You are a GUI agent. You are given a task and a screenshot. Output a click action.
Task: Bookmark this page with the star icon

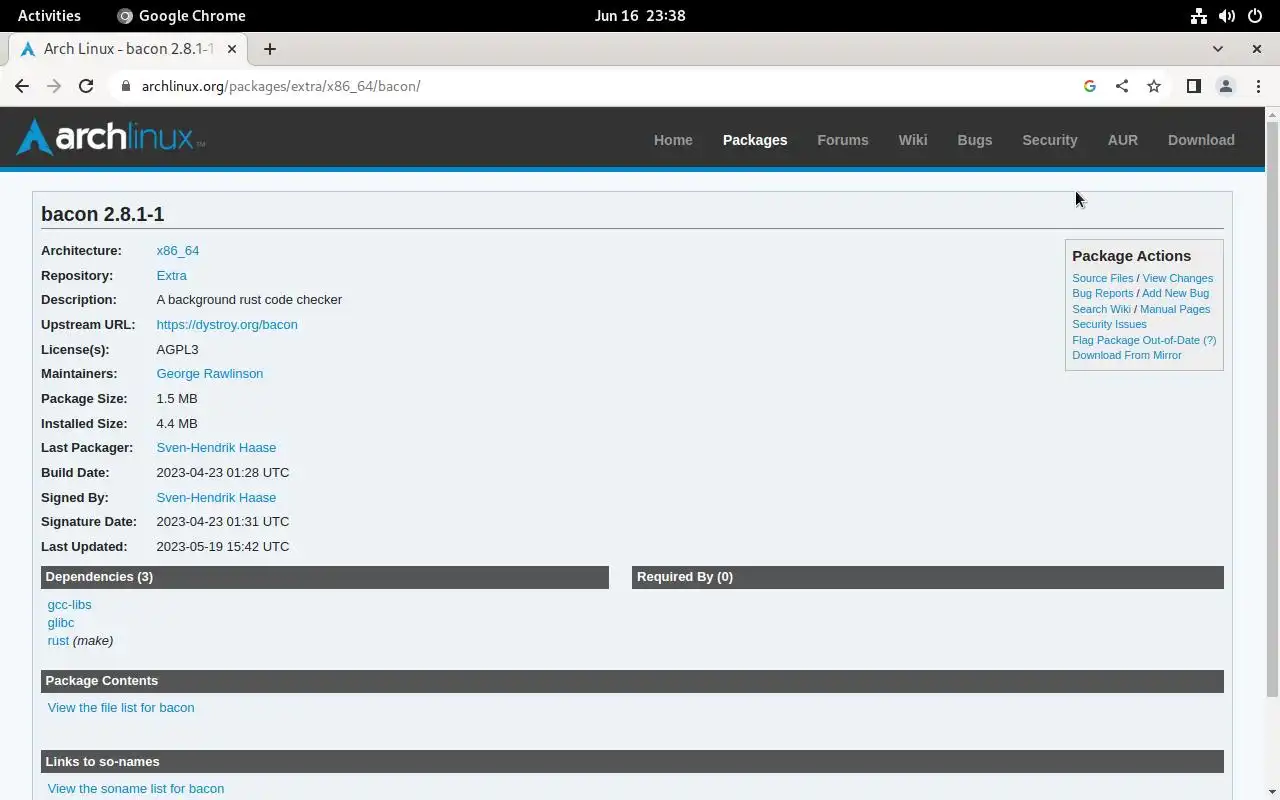pyautogui.click(x=1154, y=86)
